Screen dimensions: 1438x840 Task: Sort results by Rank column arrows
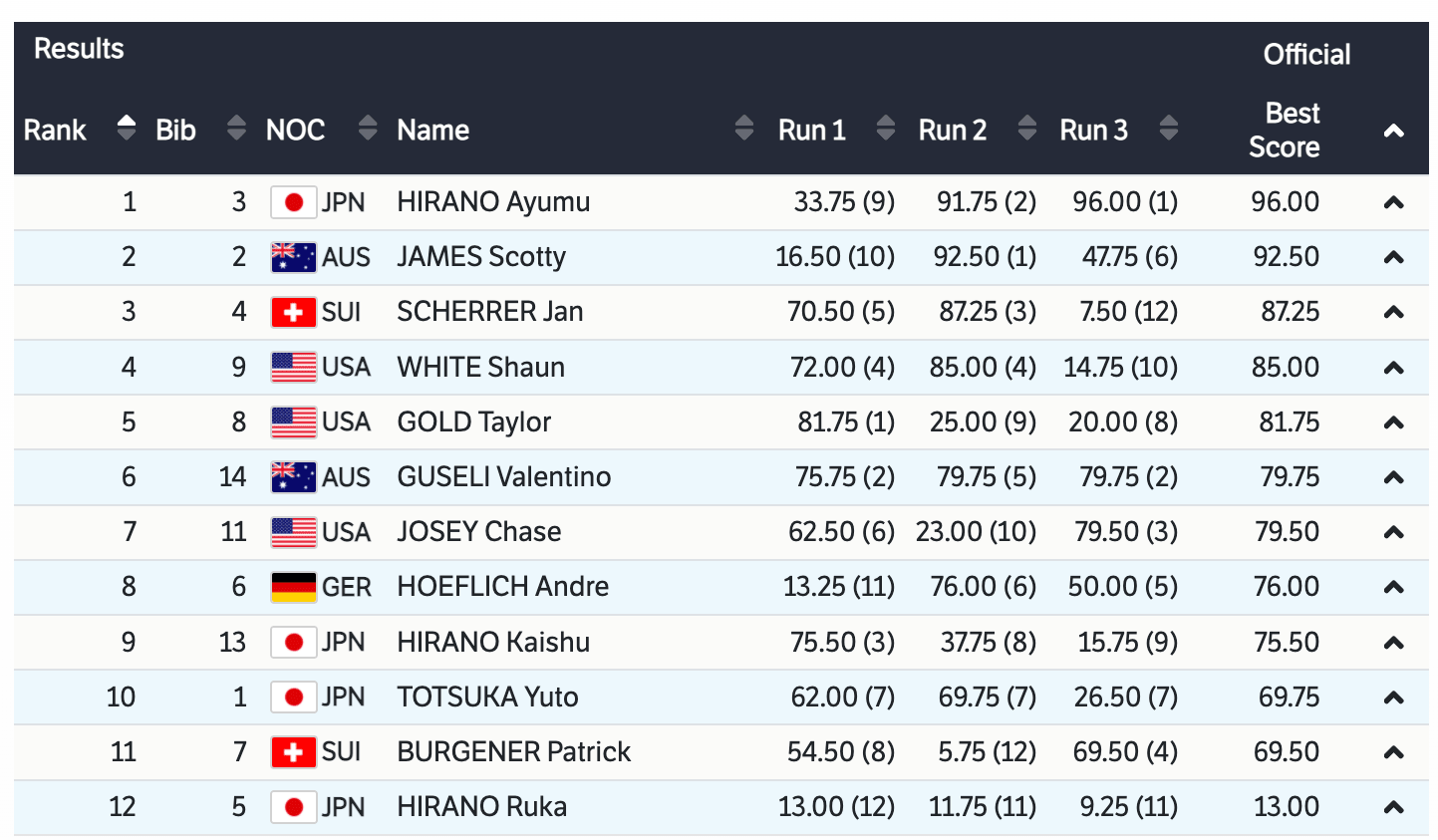[126, 128]
